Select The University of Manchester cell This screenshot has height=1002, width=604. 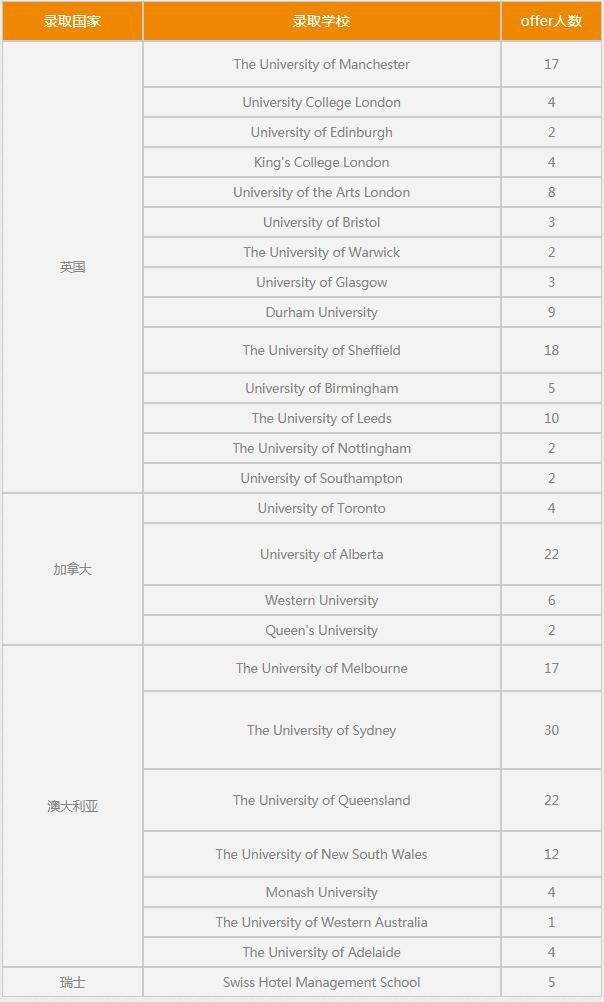321,64
